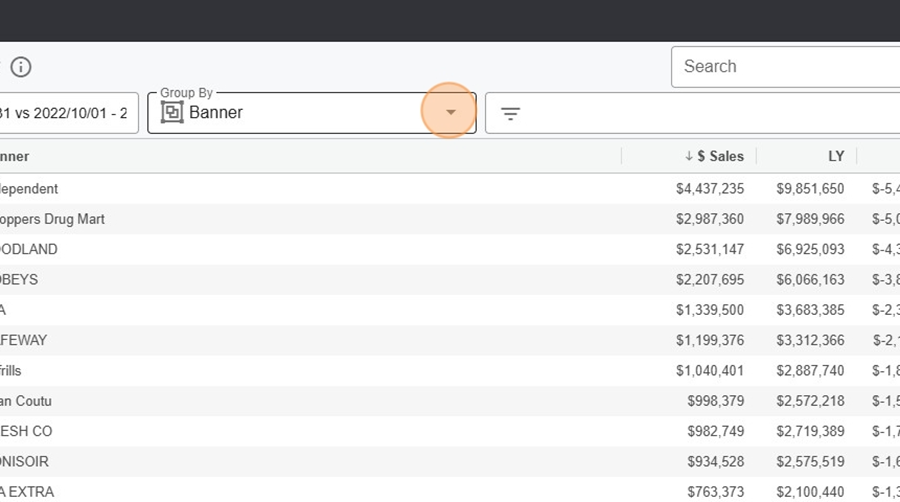The width and height of the screenshot is (900, 502).
Task: Click the $2,719,389 LY cell
Action: [810, 431]
